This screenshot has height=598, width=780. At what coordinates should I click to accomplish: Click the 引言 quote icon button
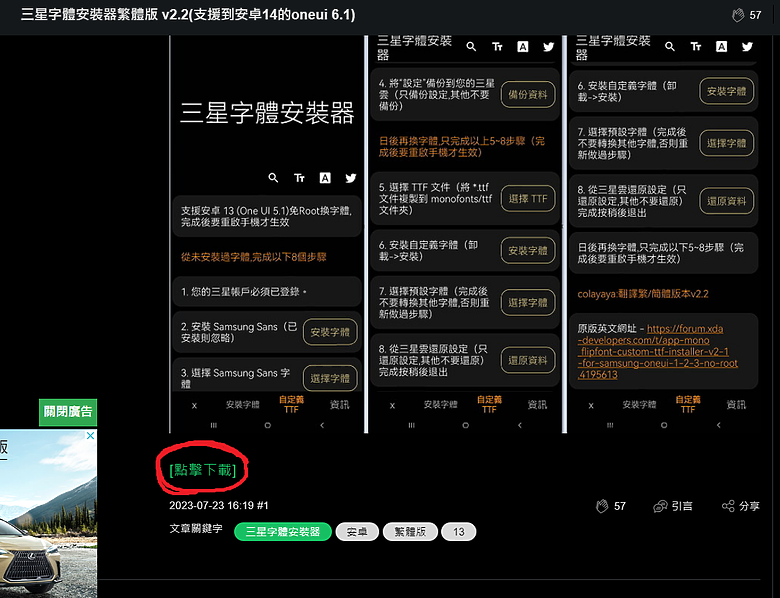point(673,506)
